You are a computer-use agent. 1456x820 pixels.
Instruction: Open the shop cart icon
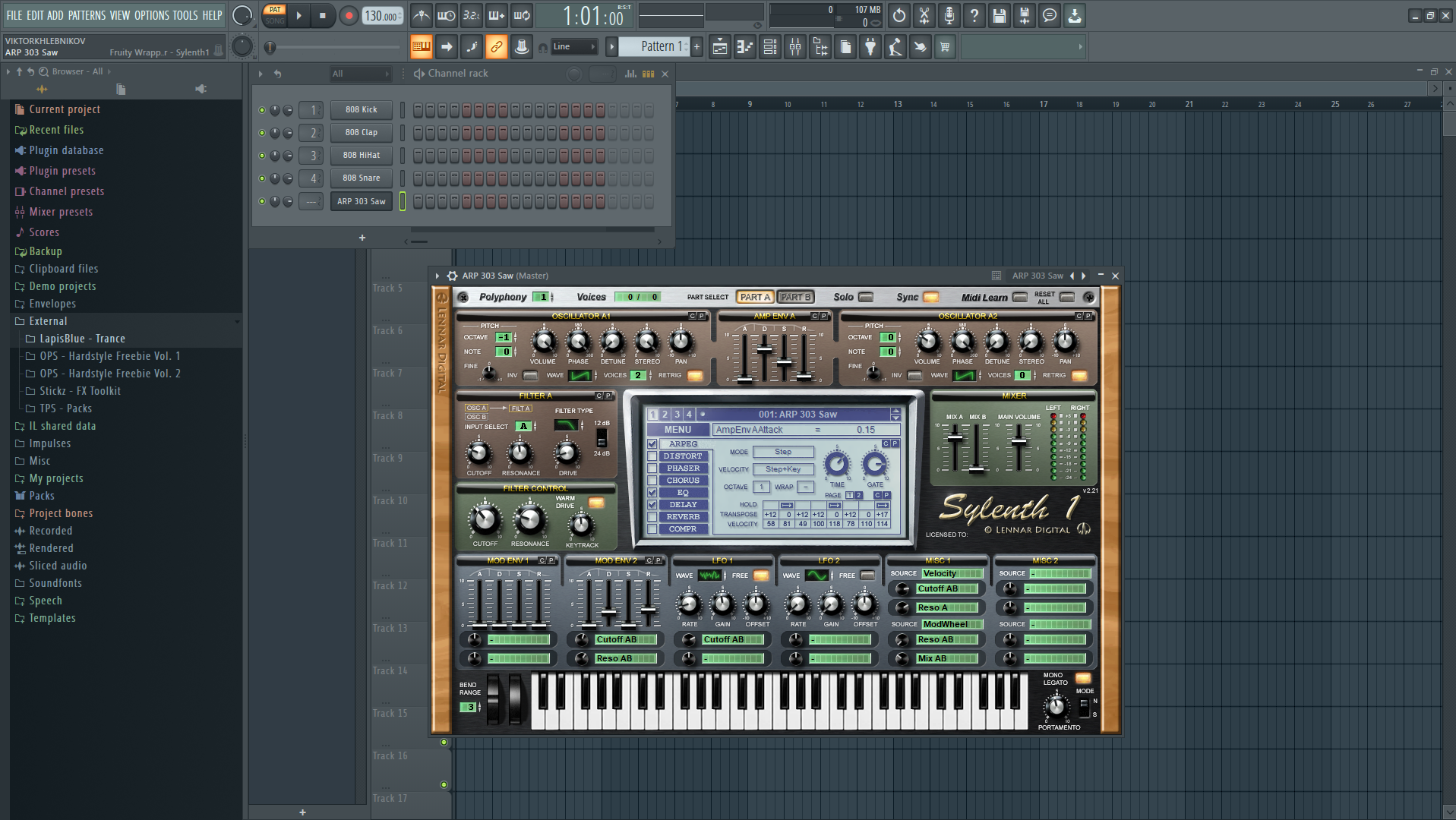(945, 47)
